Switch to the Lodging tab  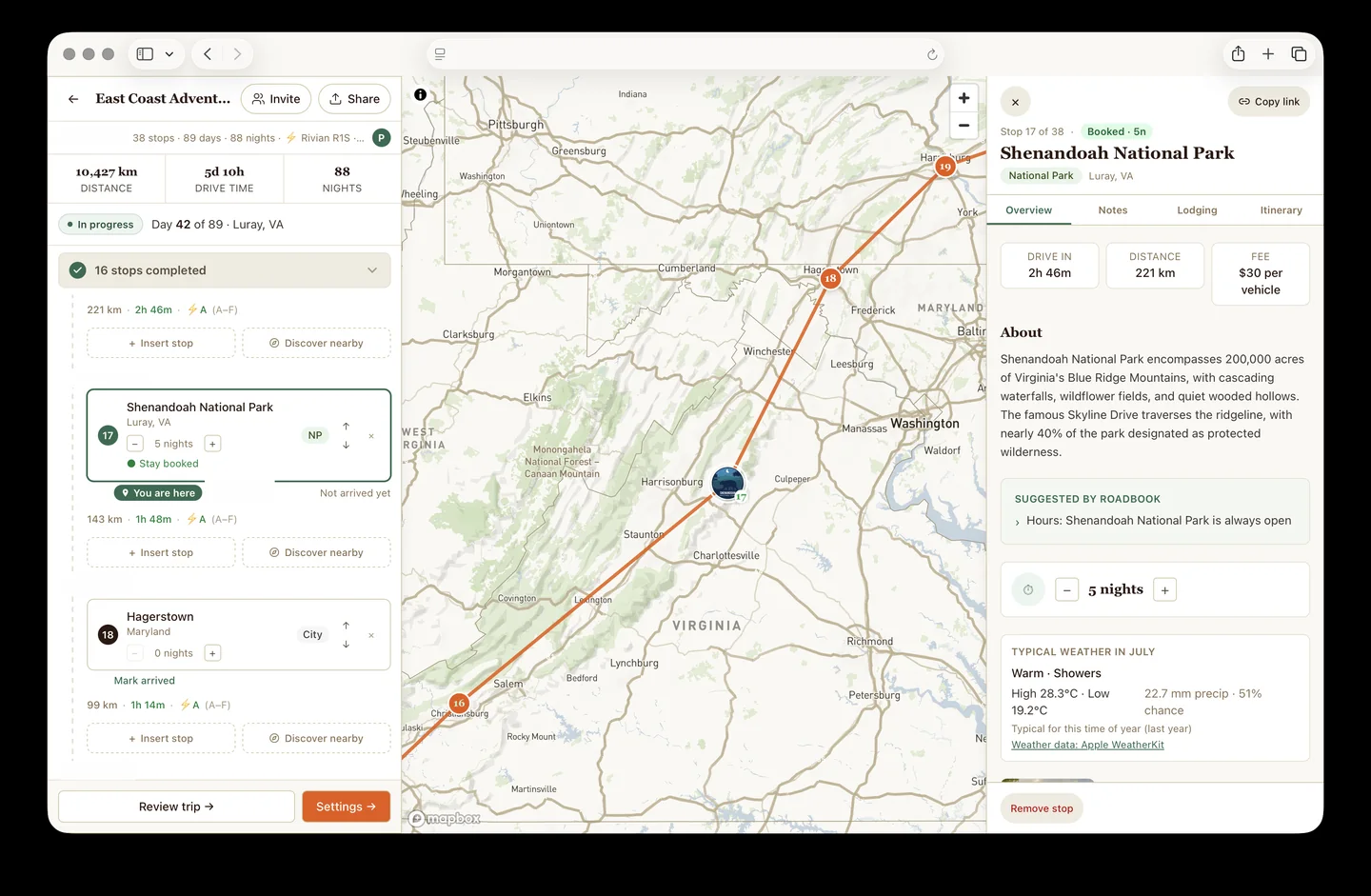pyautogui.click(x=1197, y=210)
